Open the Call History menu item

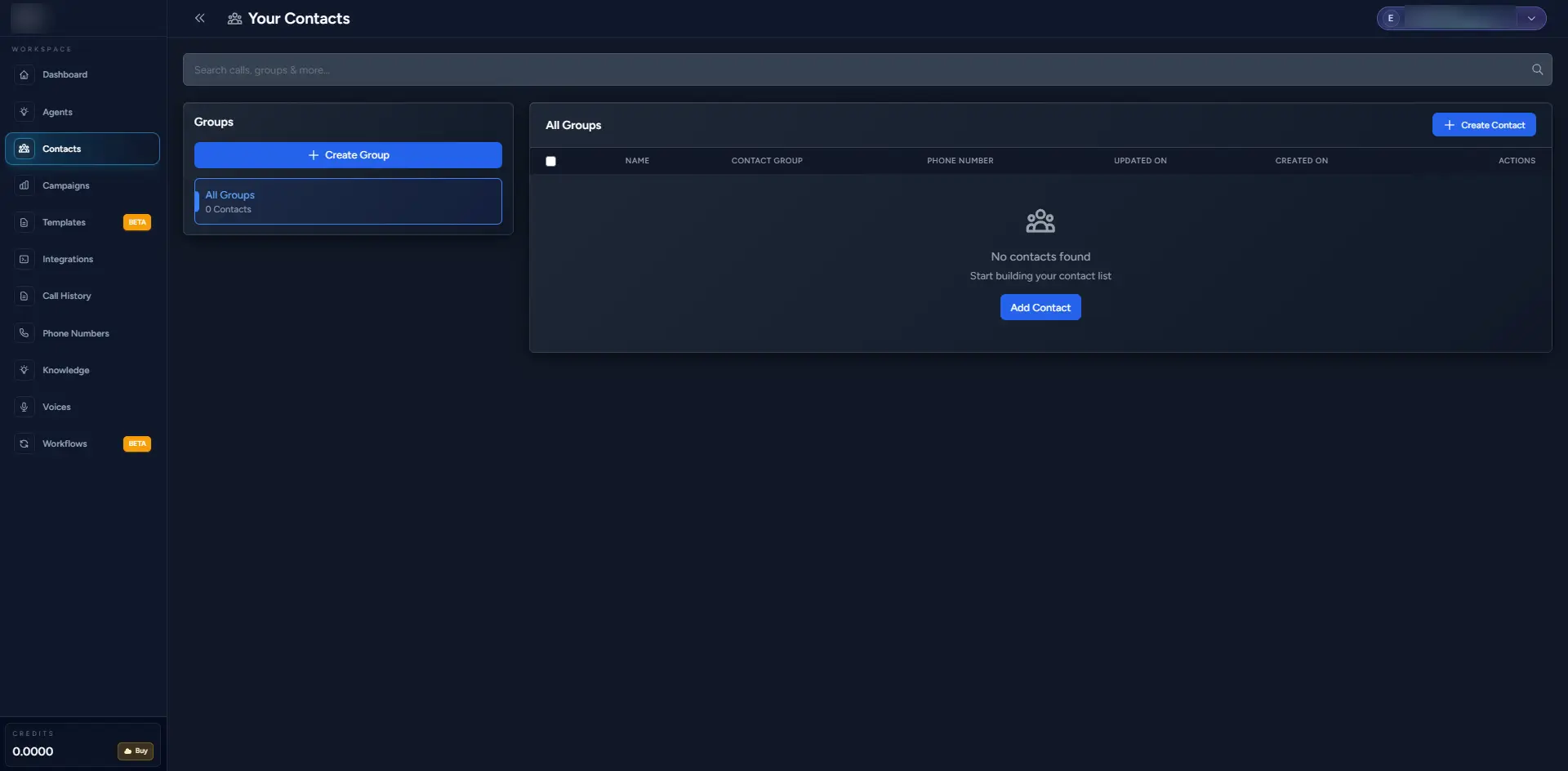pos(67,296)
